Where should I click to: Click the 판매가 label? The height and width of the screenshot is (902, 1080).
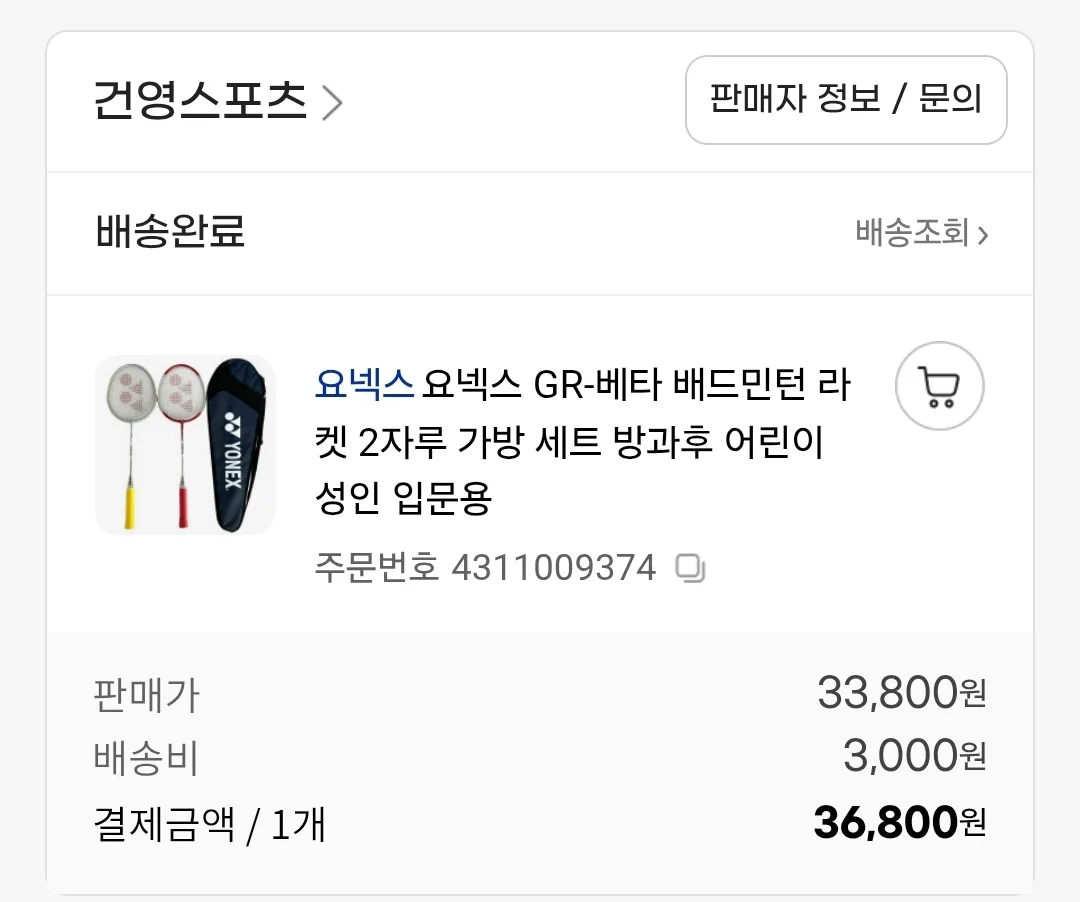pos(147,695)
